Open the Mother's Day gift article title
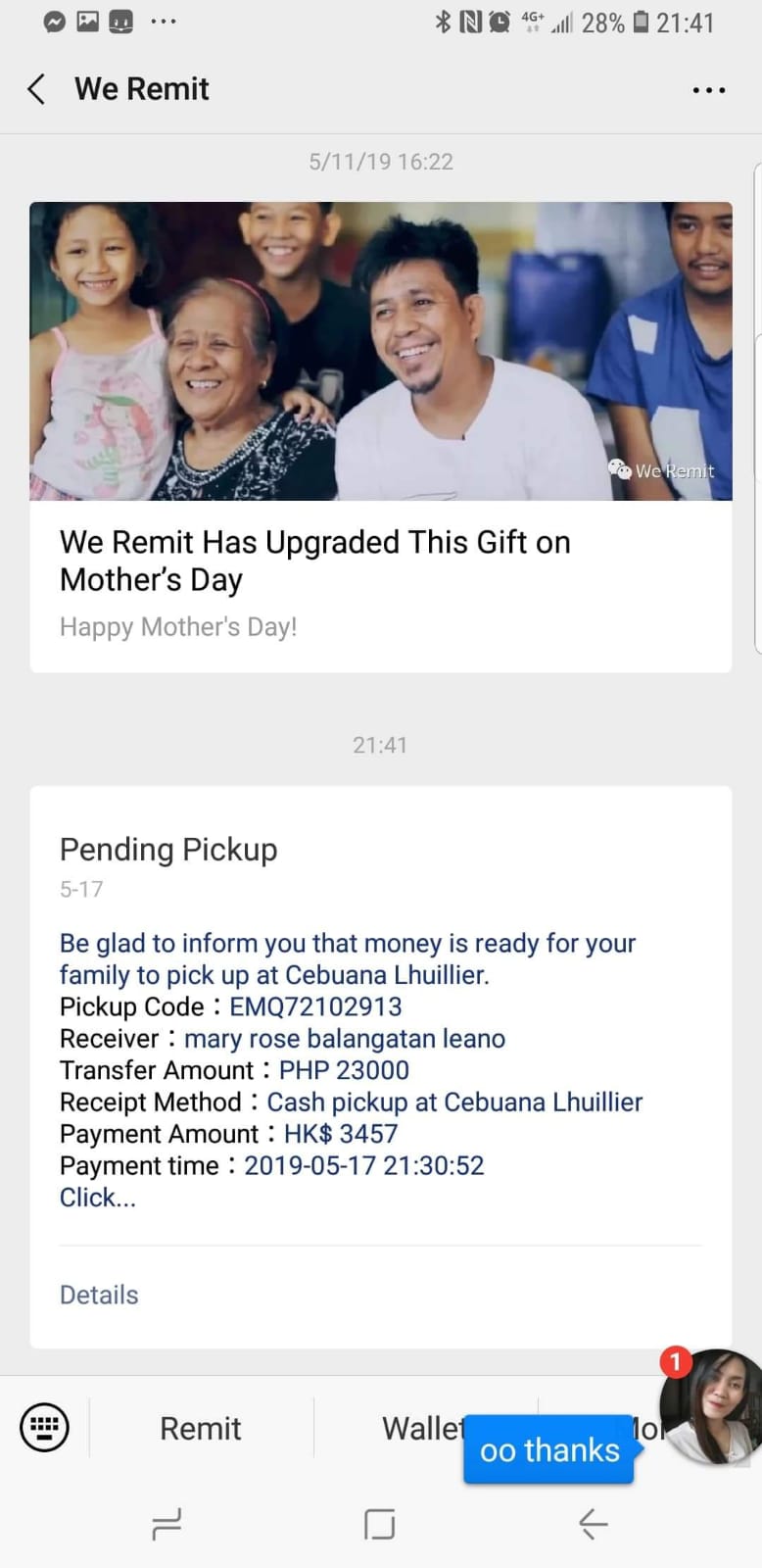 pyautogui.click(x=314, y=561)
